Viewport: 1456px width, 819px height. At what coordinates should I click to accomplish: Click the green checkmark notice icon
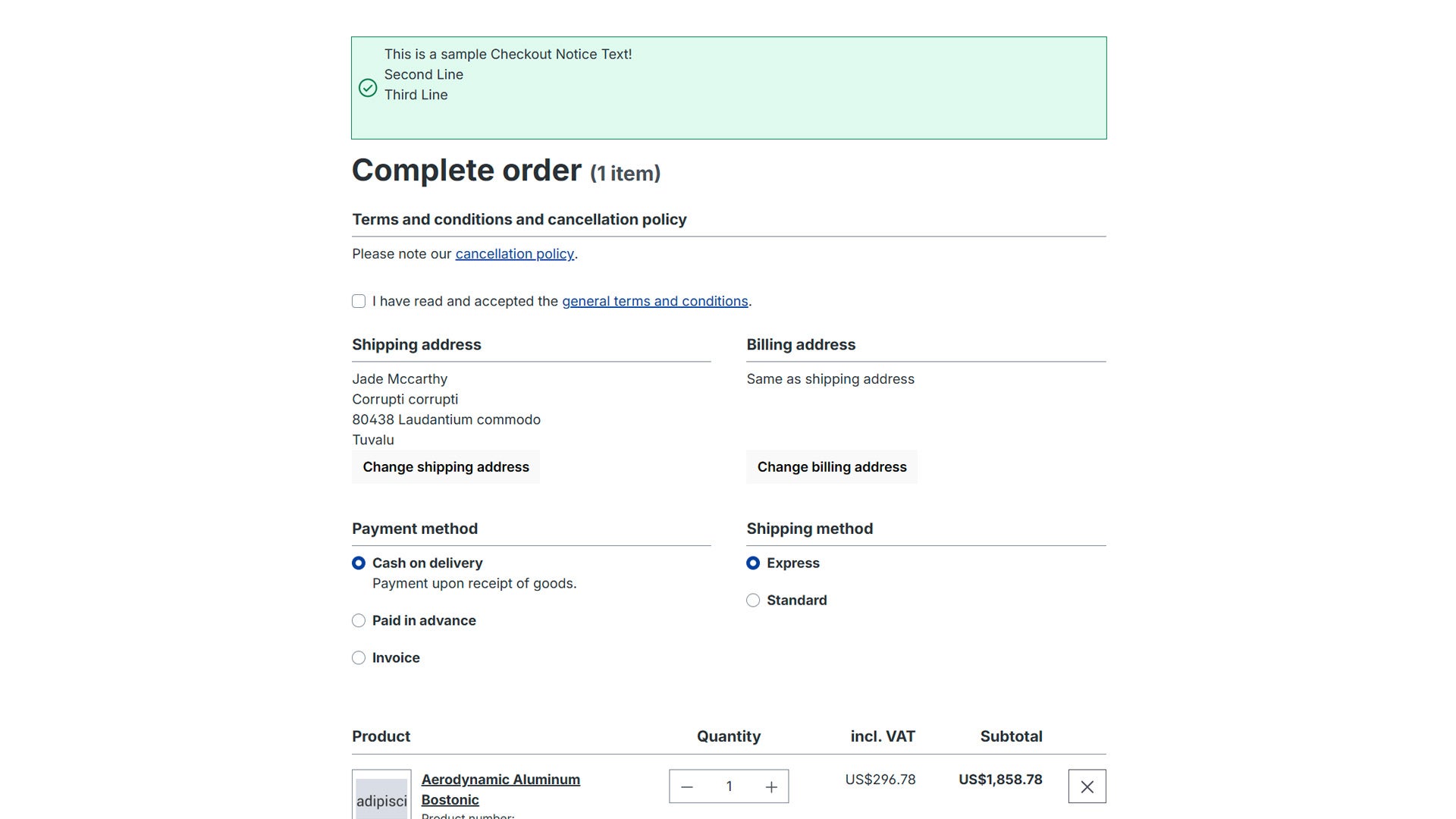[x=368, y=88]
